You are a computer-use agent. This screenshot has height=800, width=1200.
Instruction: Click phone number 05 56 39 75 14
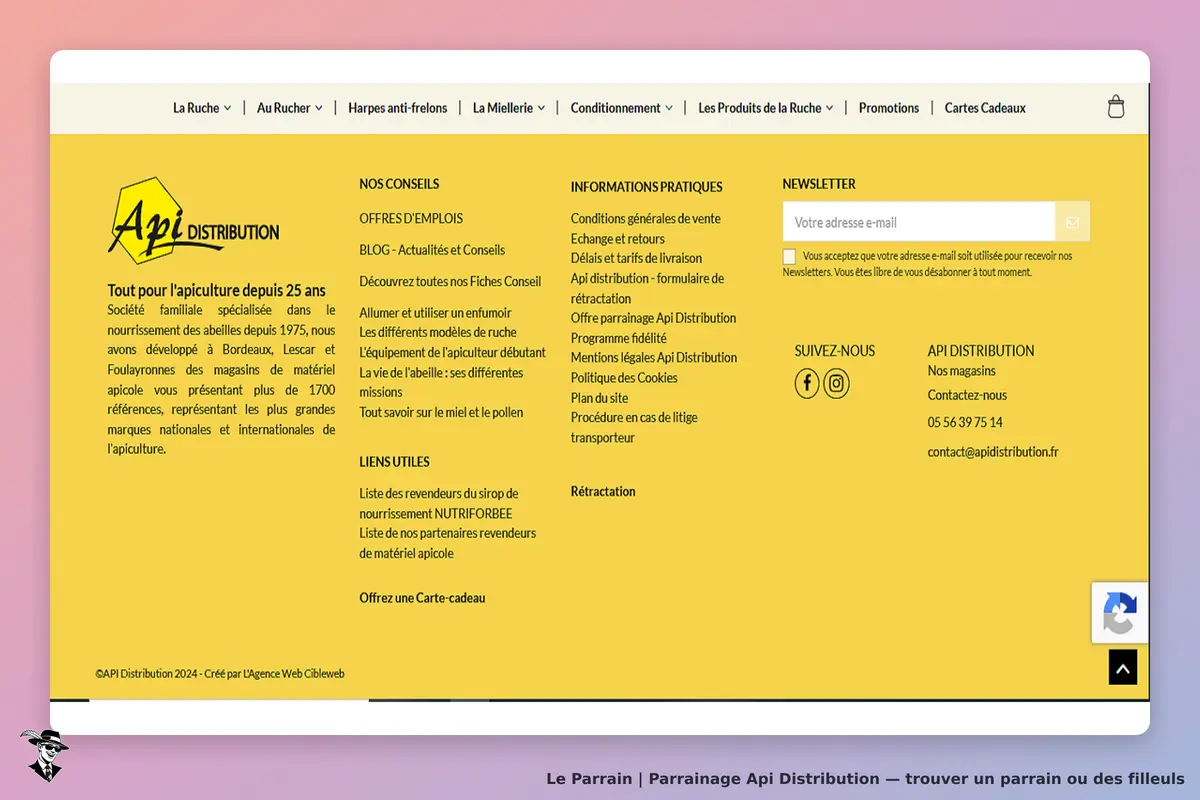(x=965, y=422)
